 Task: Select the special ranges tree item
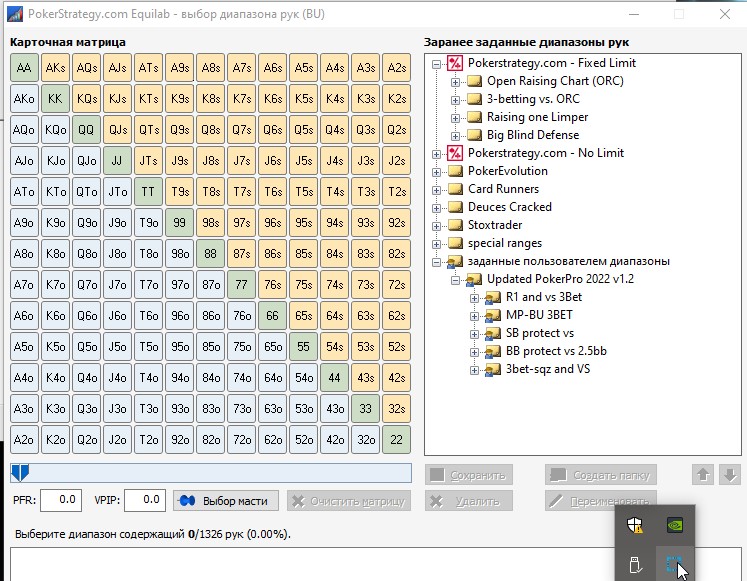tap(505, 243)
